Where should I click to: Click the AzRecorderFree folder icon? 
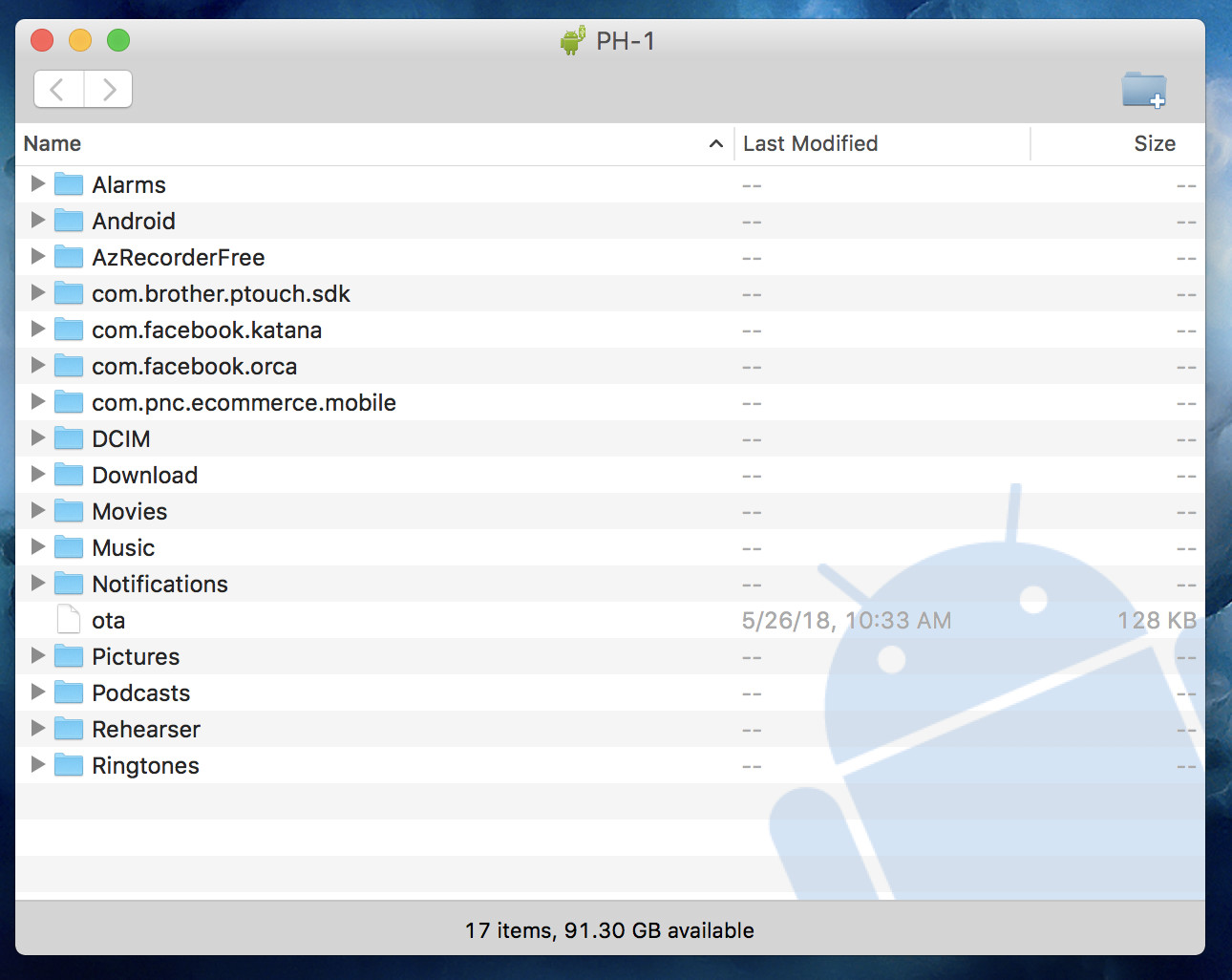(69, 256)
